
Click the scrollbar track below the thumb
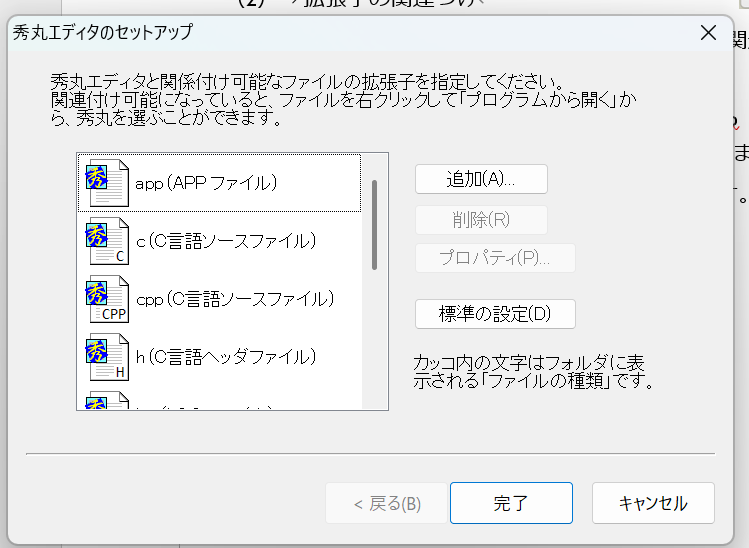[x=375, y=340]
